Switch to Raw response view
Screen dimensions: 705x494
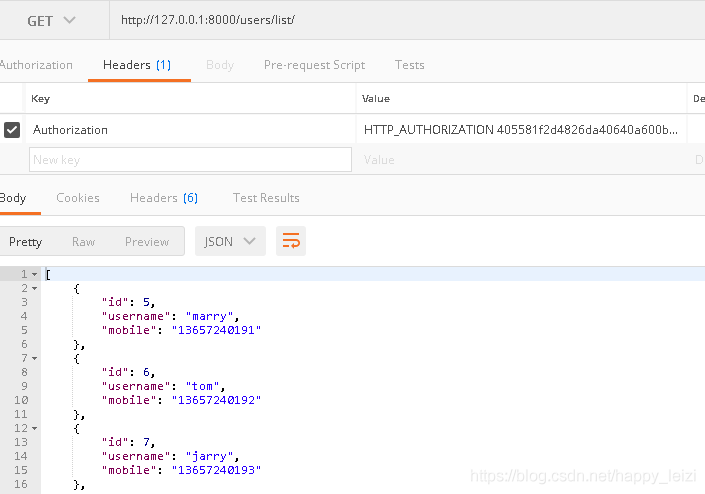coord(84,241)
